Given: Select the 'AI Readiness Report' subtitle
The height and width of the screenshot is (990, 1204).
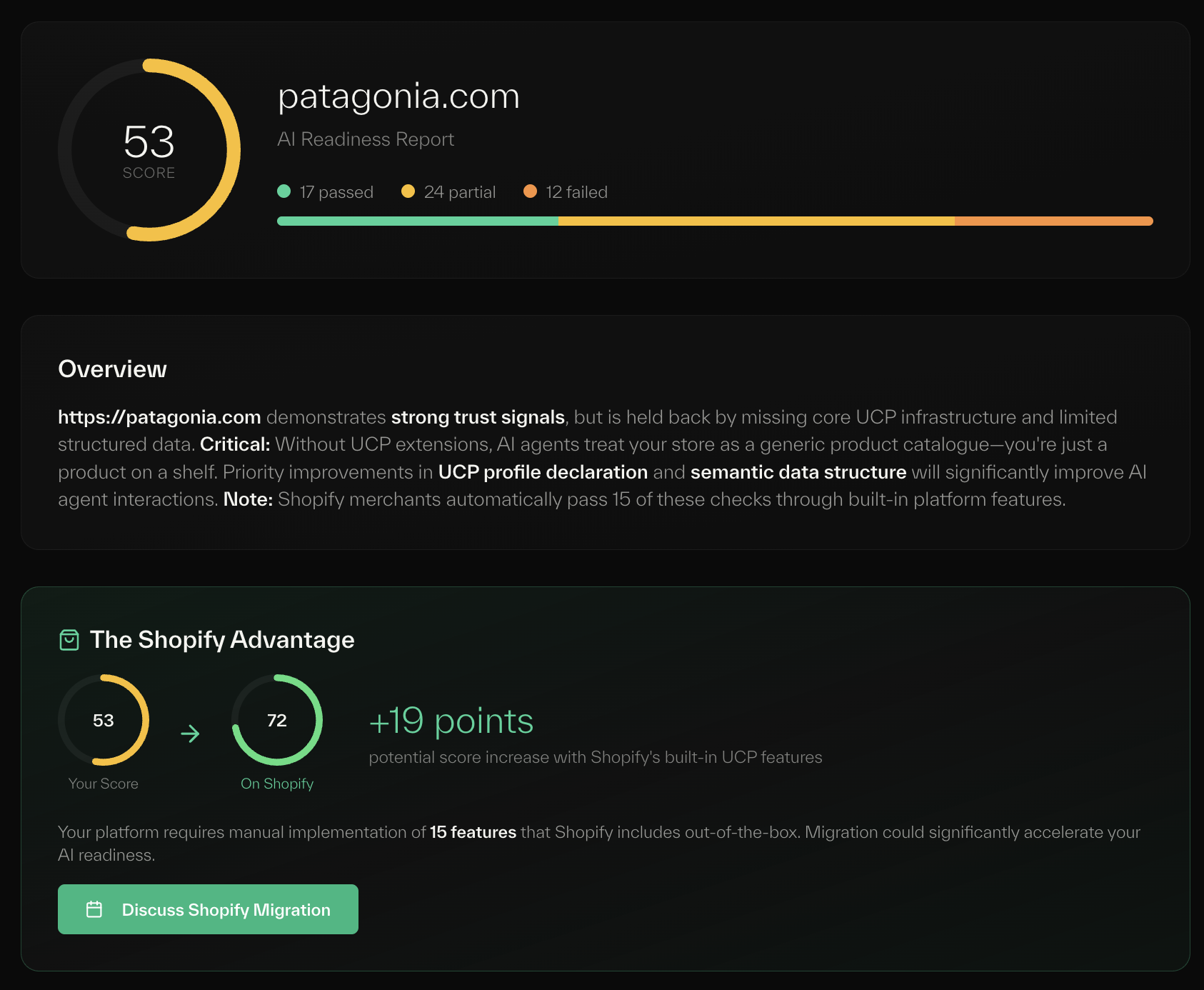Looking at the screenshot, I should [366, 139].
